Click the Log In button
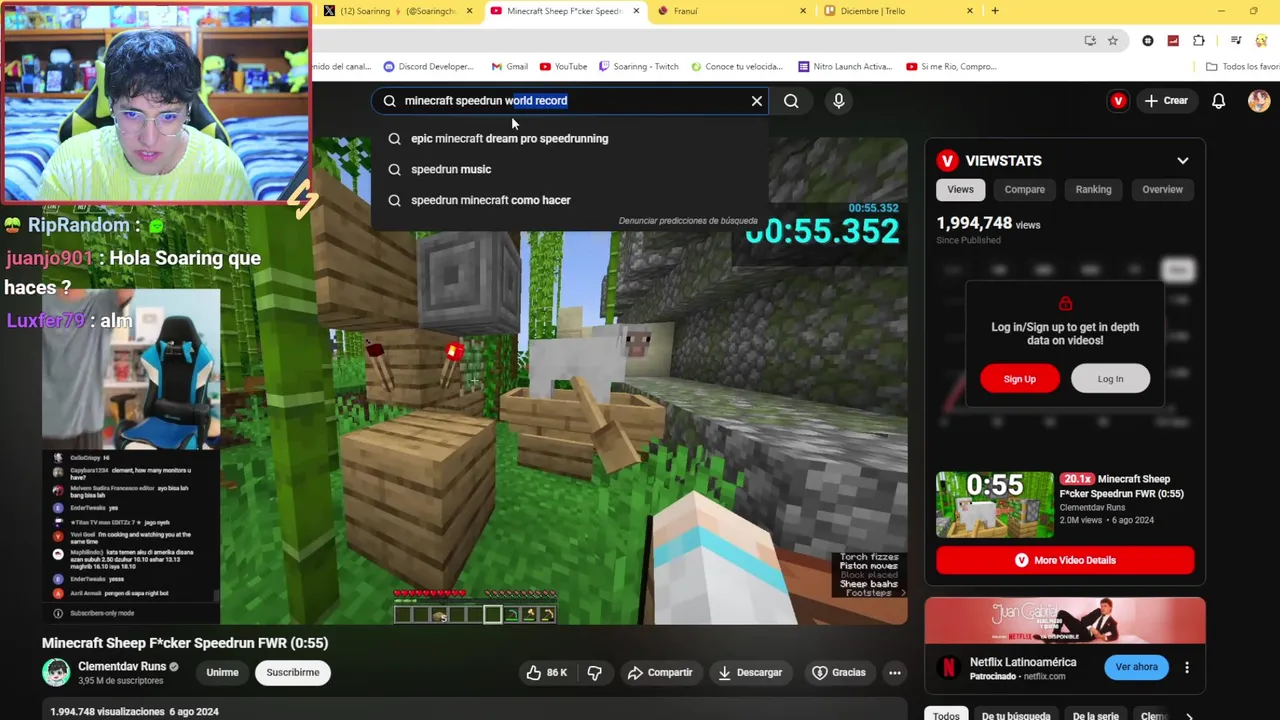Viewport: 1280px width, 720px height. click(1110, 379)
